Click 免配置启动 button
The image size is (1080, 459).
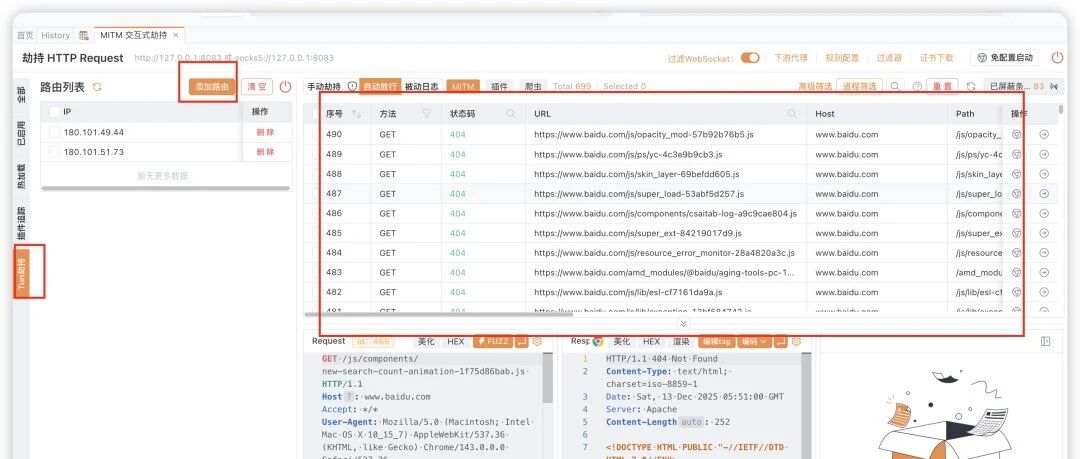click(x=1006, y=58)
